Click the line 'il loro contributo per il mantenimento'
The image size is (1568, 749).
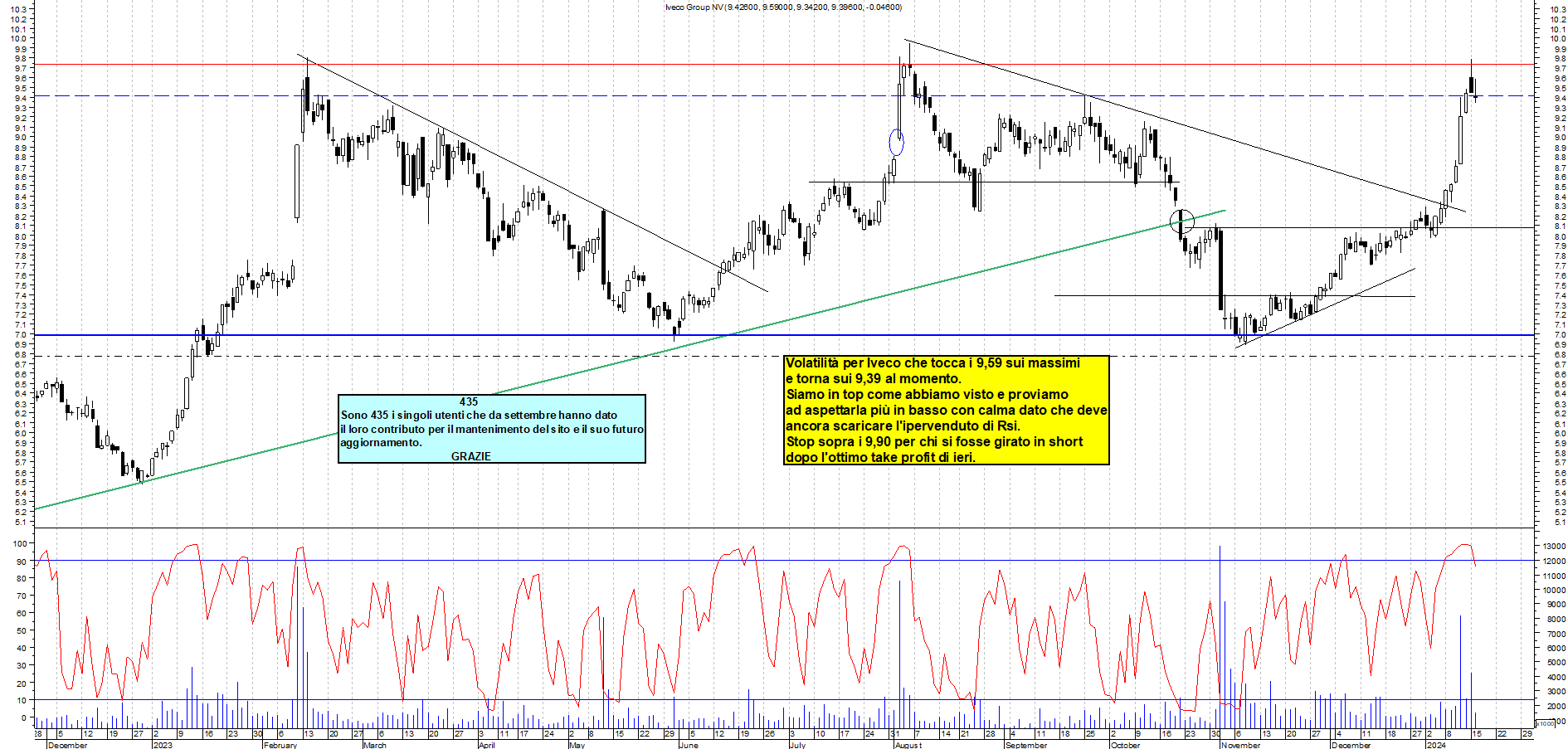point(492,429)
